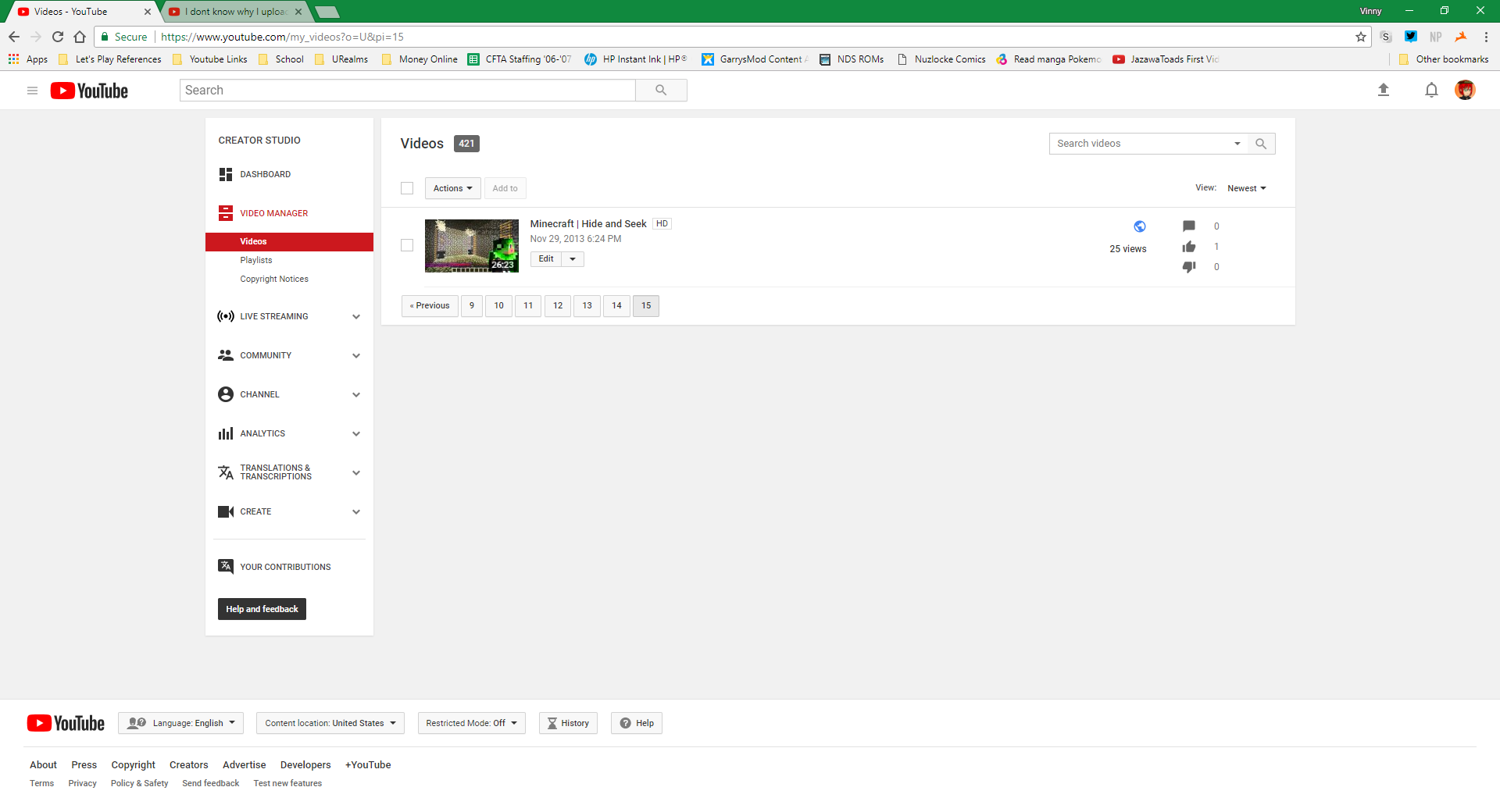The width and height of the screenshot is (1500, 812).
Task: Click the Dashboard icon in Creator Studio
Action: [226, 174]
